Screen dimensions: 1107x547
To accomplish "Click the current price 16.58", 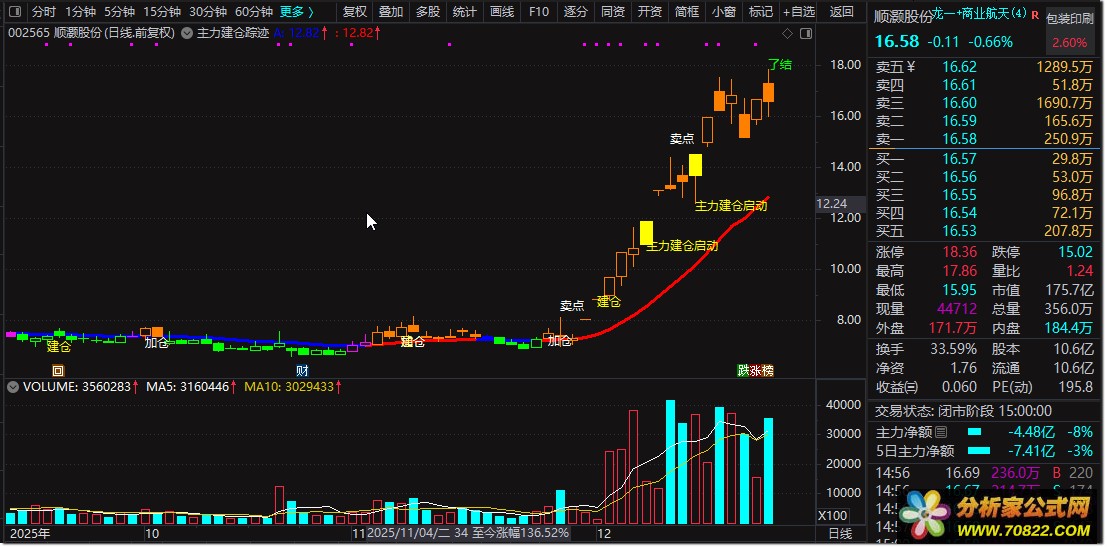I will click(x=897, y=42).
